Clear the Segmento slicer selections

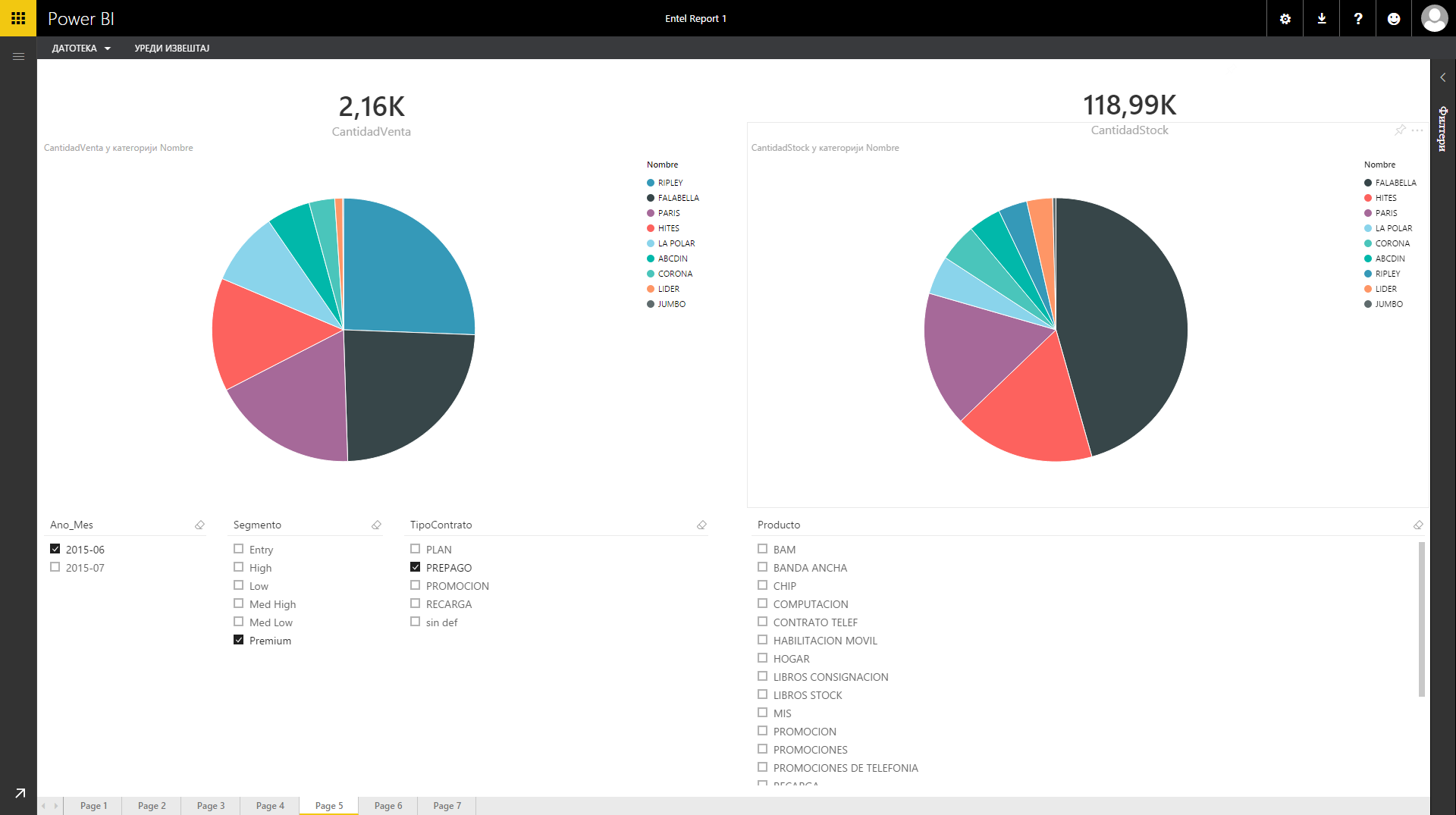tap(376, 525)
